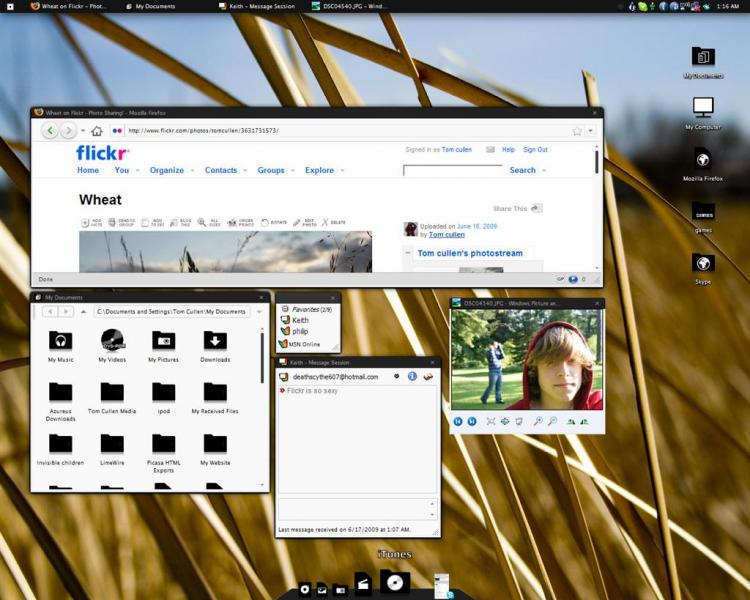Start slide show in Picture Viewer
Viewport: 750px width, 600px height.
518,422
